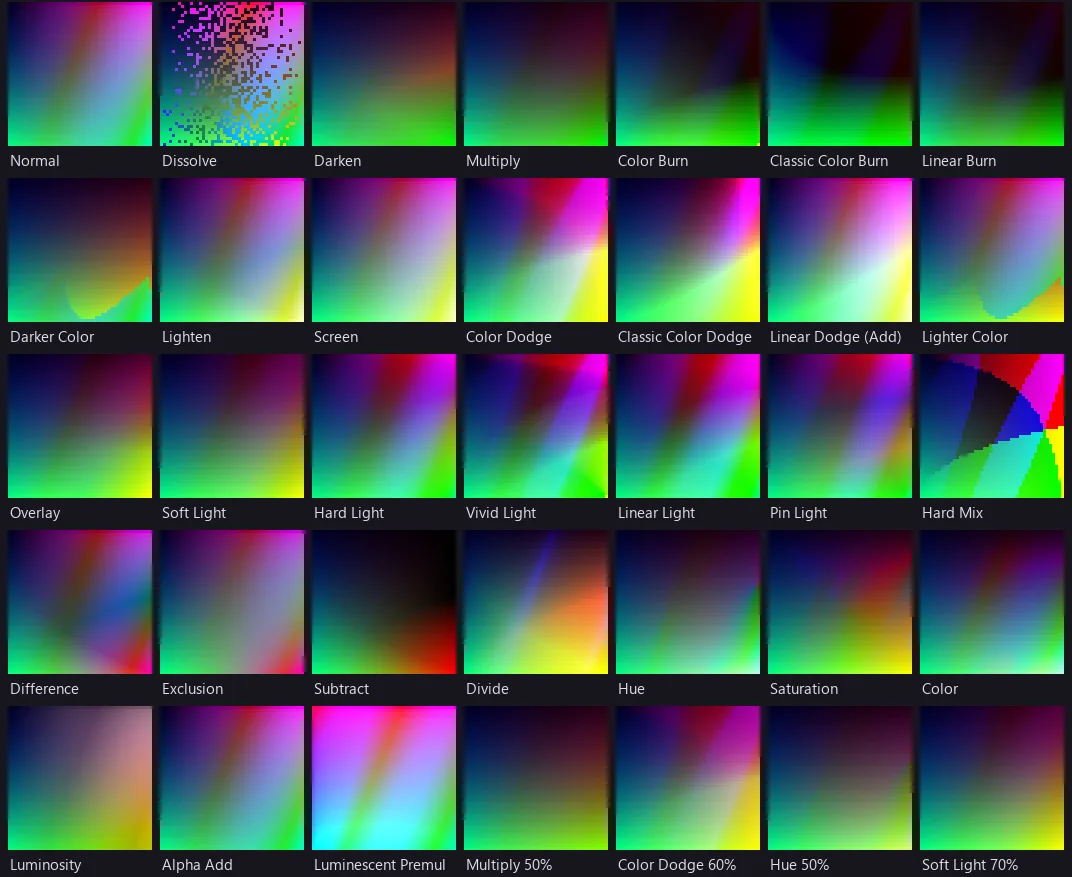The width and height of the screenshot is (1072, 877).
Task: Click the 'Multiply 50%' caption
Action: click(509, 865)
